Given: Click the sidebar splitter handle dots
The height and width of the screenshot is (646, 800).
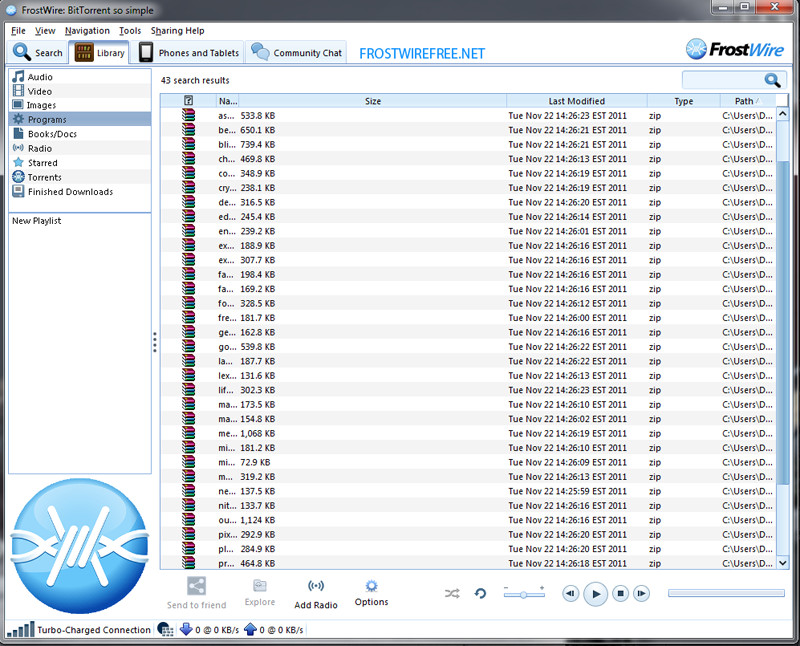Looking at the screenshot, I should coord(155,342).
